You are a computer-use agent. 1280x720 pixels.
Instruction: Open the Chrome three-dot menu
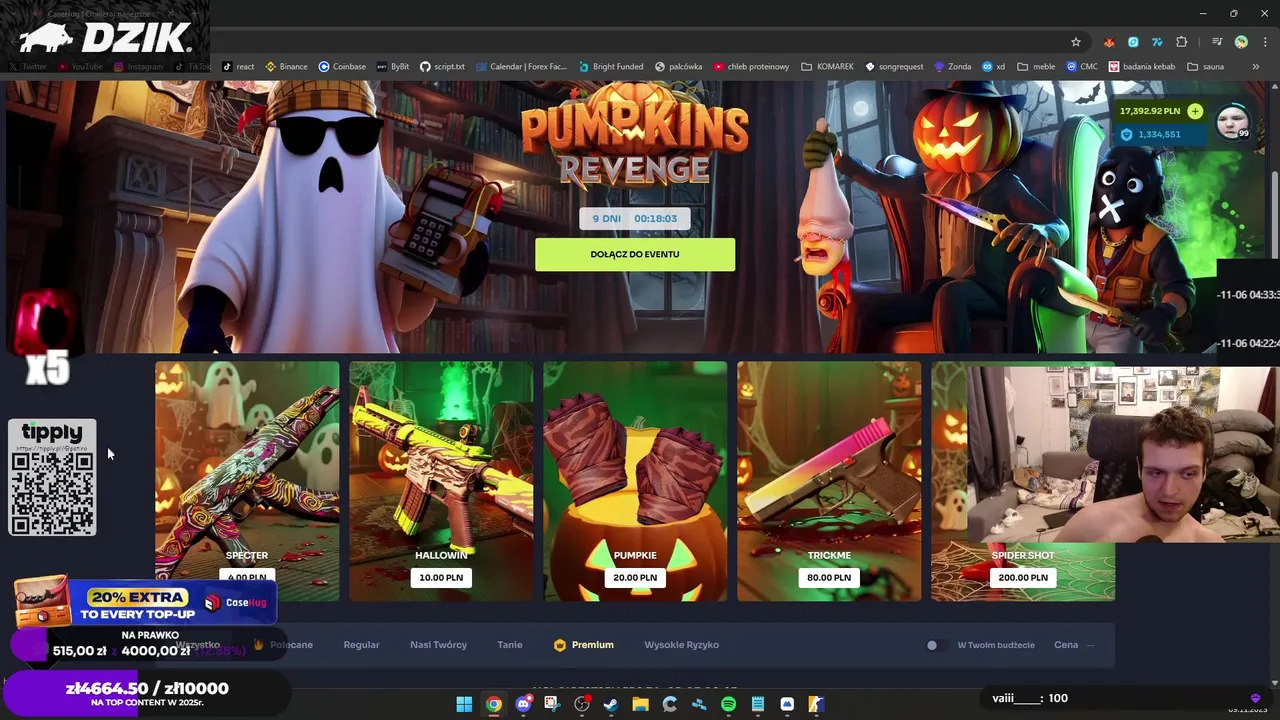coord(1265,42)
